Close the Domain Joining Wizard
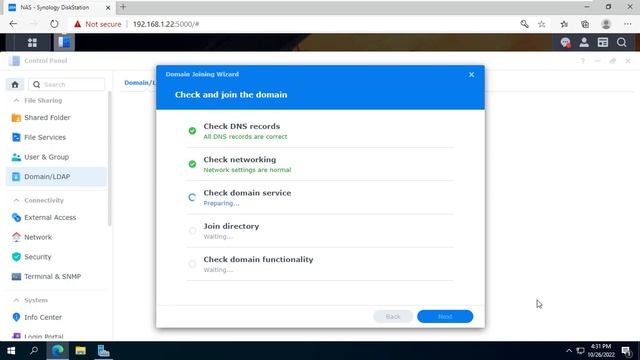Screen dimensions: 640x360 [x=471, y=75]
